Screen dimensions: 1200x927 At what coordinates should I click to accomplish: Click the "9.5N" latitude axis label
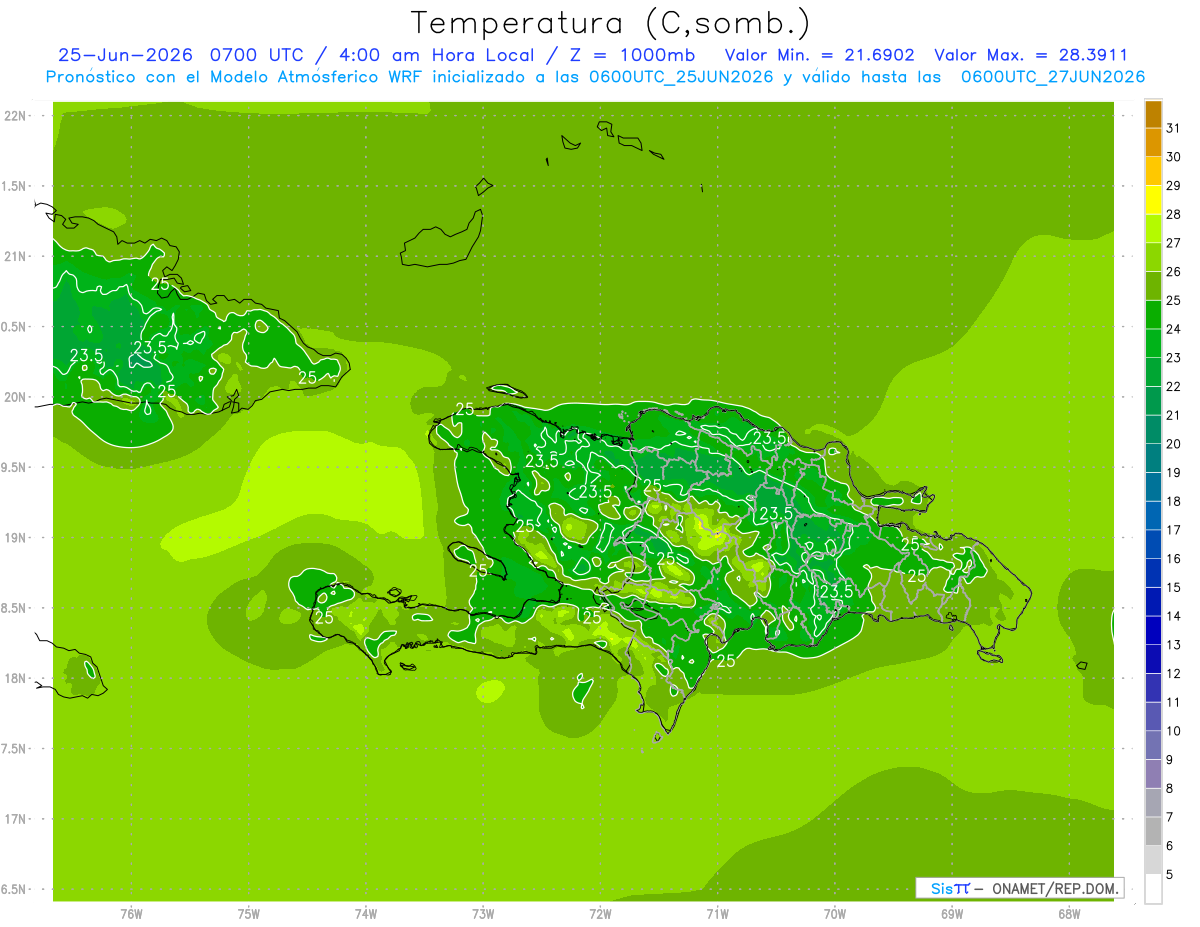coord(15,467)
